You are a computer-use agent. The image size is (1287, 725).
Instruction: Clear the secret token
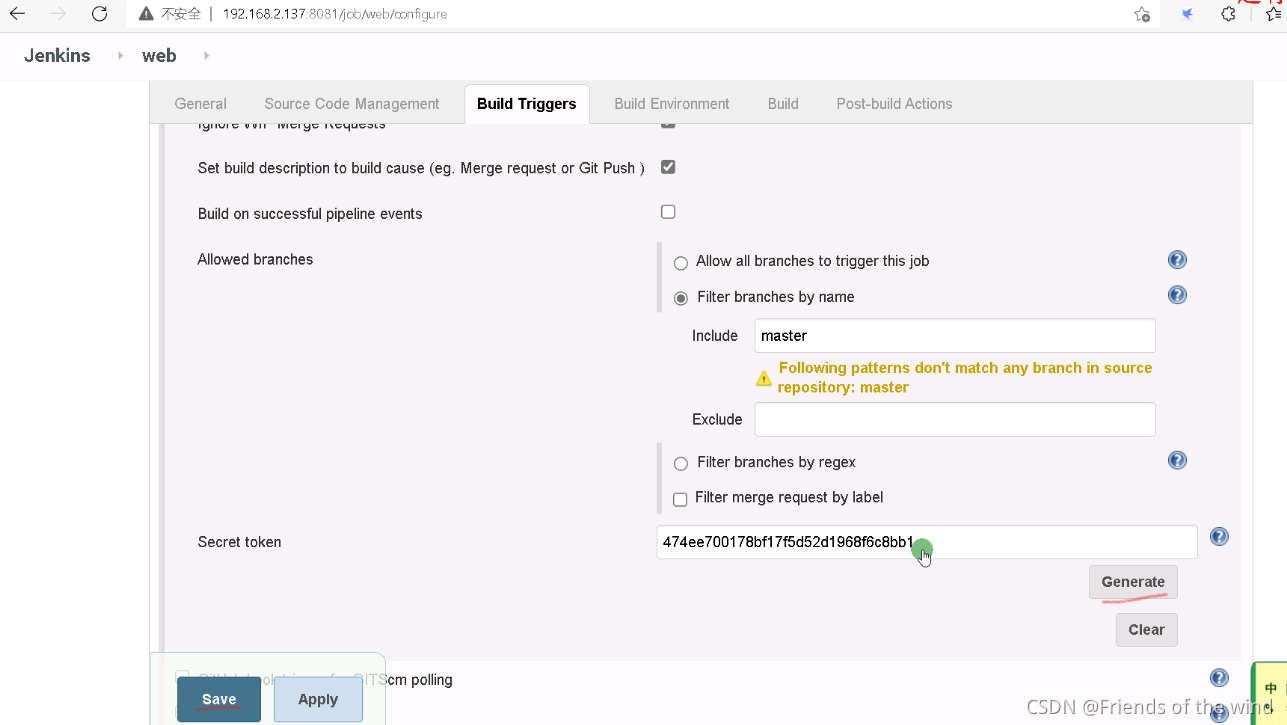(1146, 630)
